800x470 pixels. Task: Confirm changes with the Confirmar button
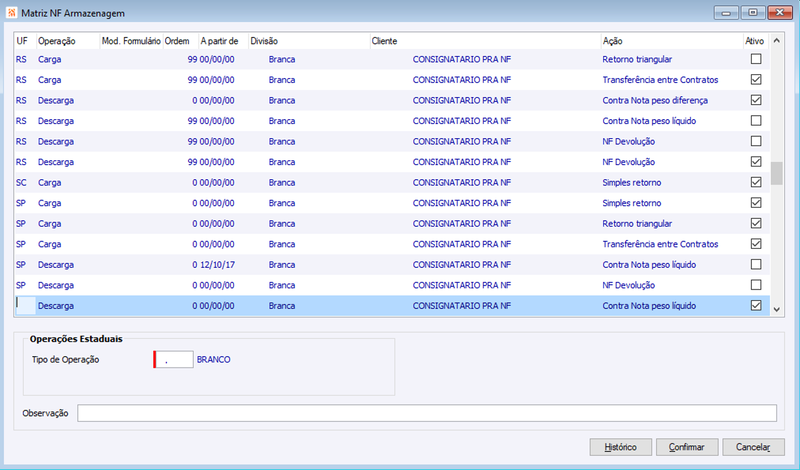[687, 447]
